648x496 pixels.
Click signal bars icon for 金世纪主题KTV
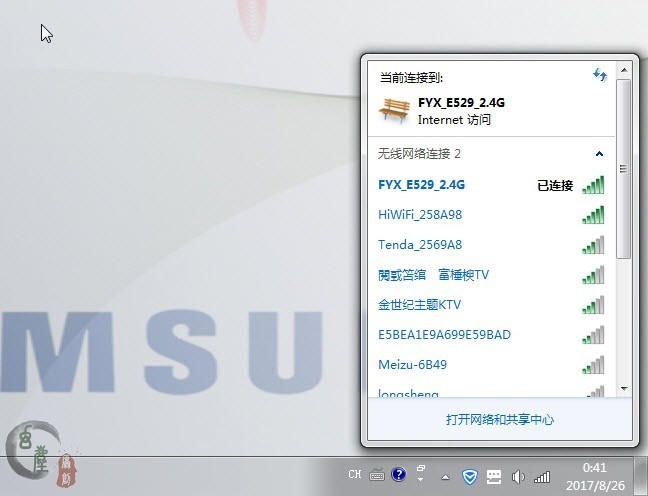(x=593, y=305)
